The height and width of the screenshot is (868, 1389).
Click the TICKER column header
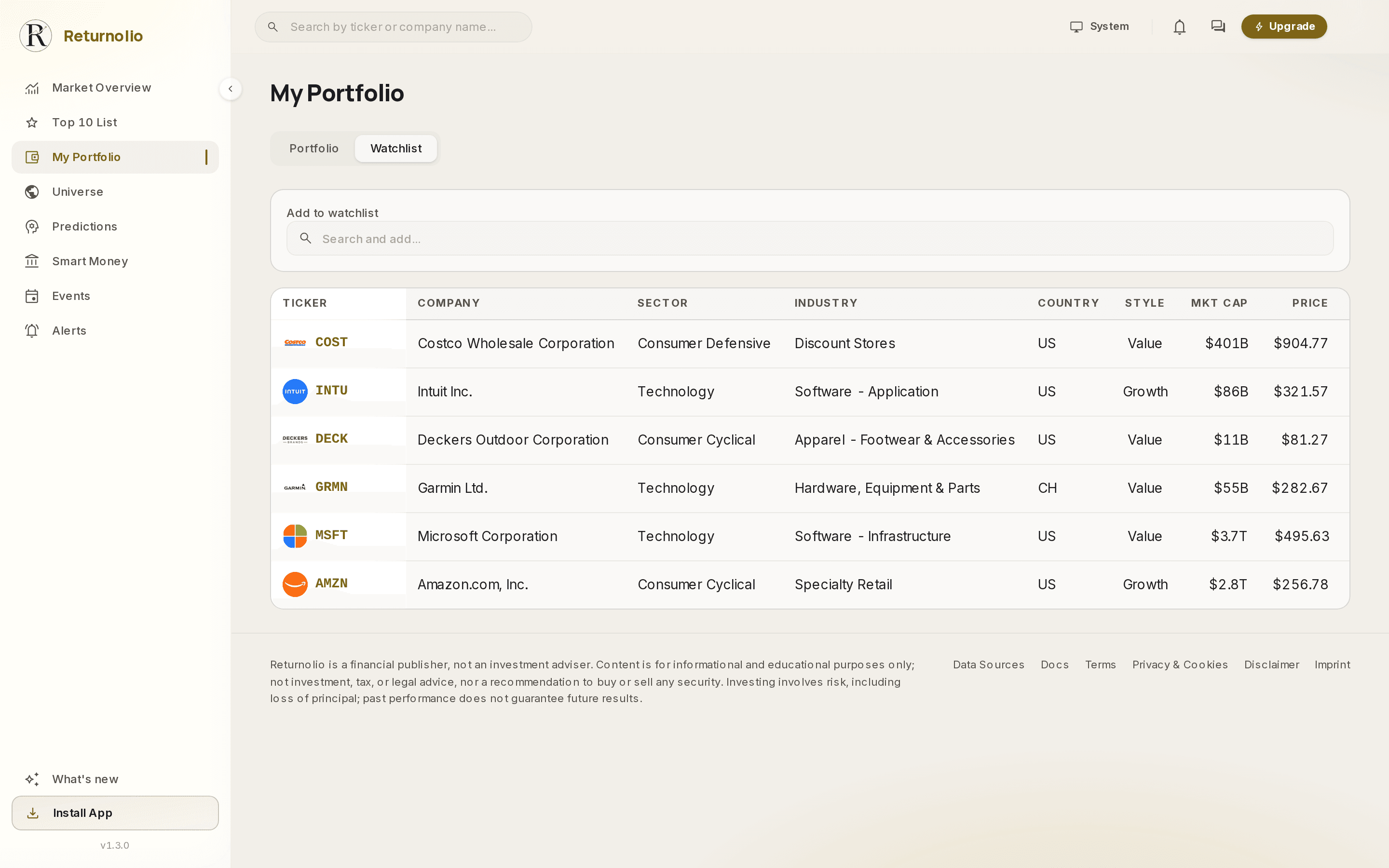pos(305,303)
